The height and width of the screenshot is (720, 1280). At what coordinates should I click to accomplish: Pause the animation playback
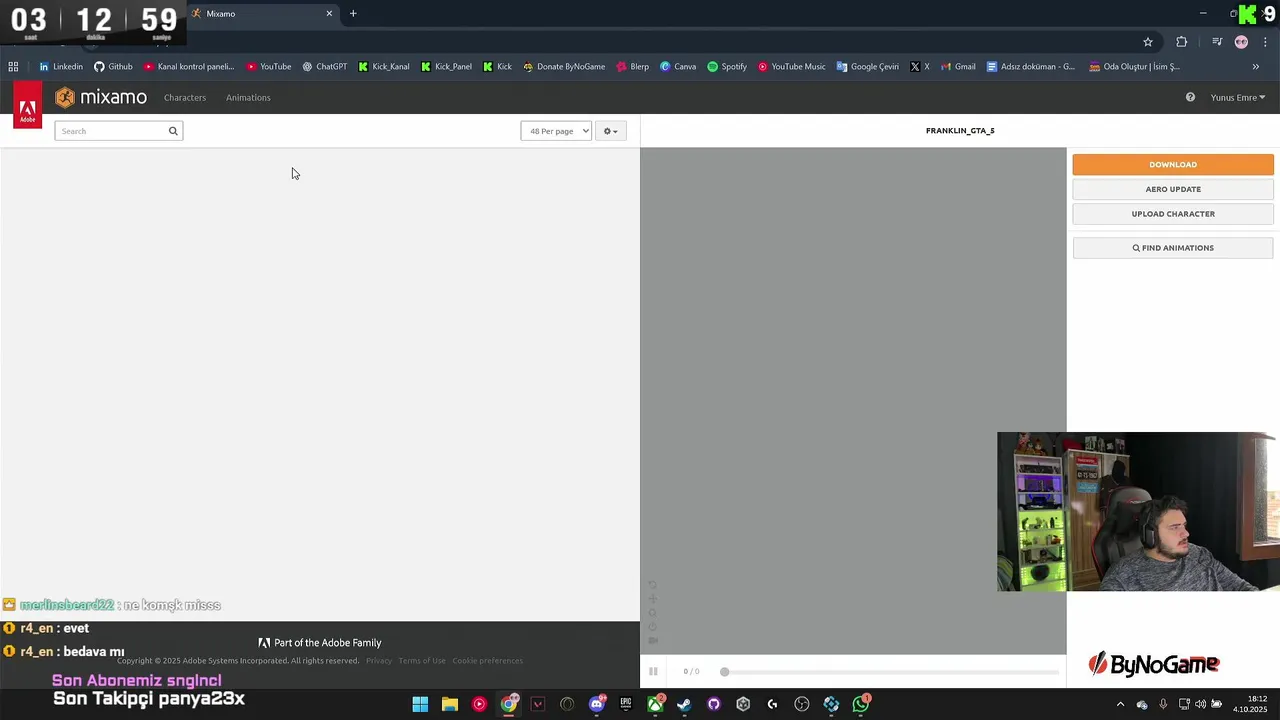(x=653, y=671)
